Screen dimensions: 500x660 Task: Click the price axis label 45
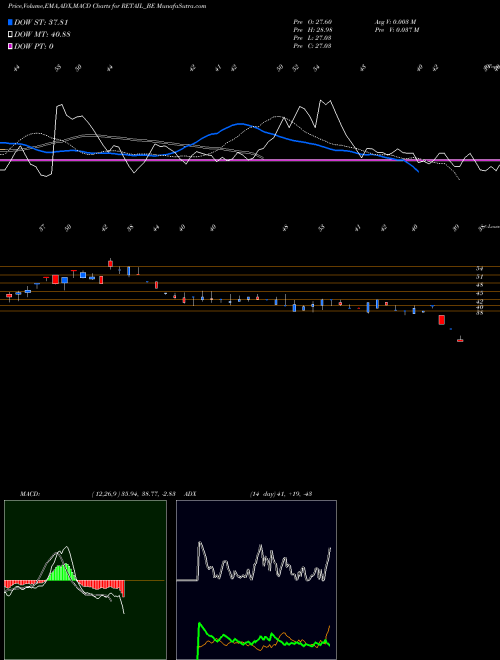pos(479,293)
